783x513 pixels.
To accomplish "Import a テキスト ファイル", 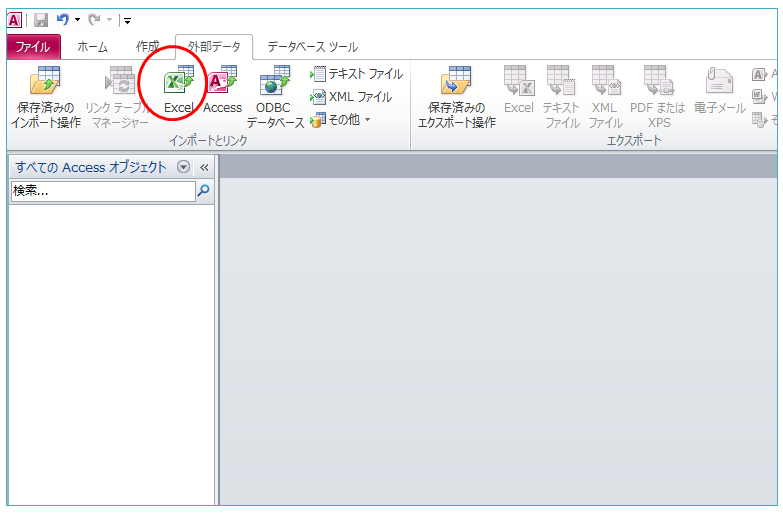I will (357, 74).
